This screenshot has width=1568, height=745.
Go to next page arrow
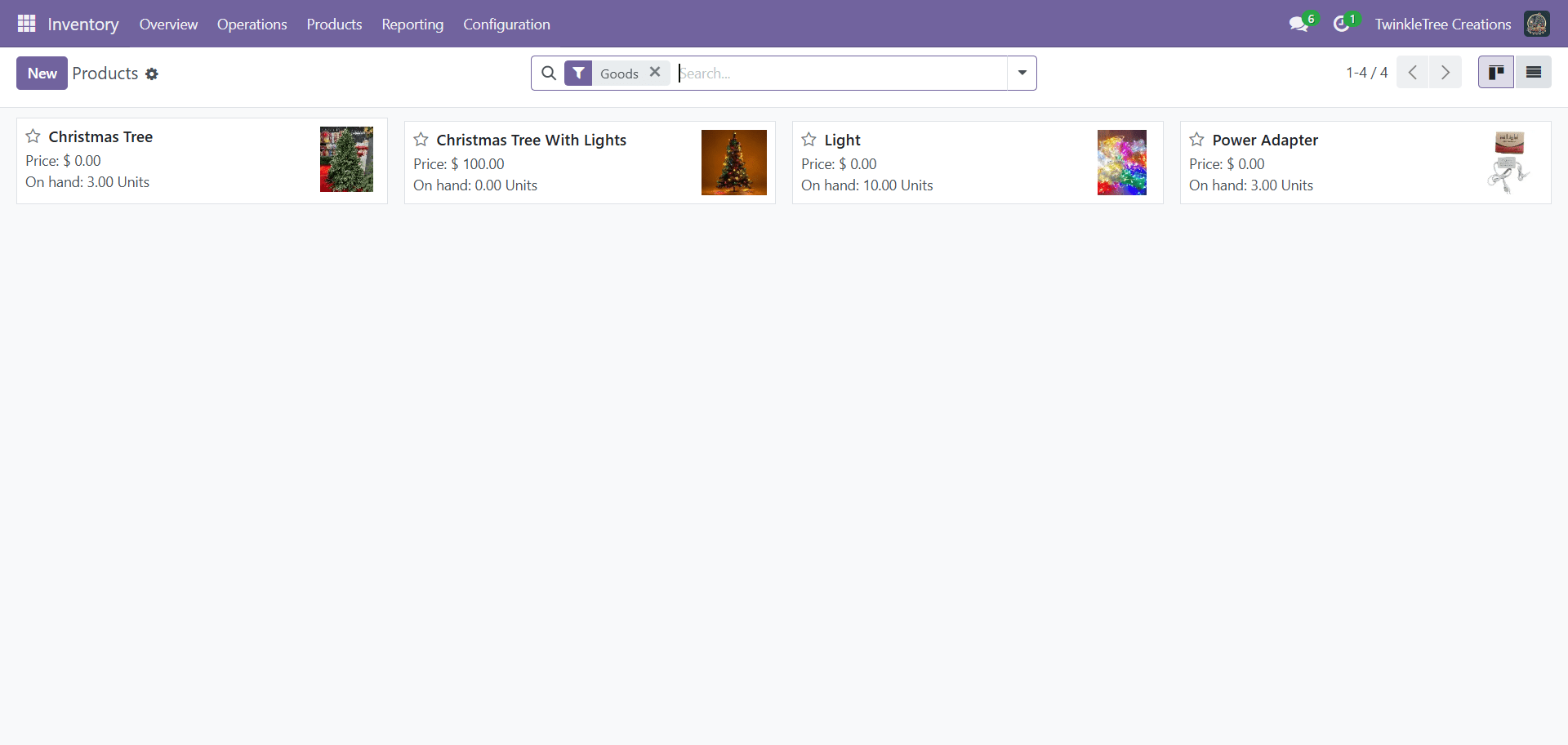(1445, 72)
